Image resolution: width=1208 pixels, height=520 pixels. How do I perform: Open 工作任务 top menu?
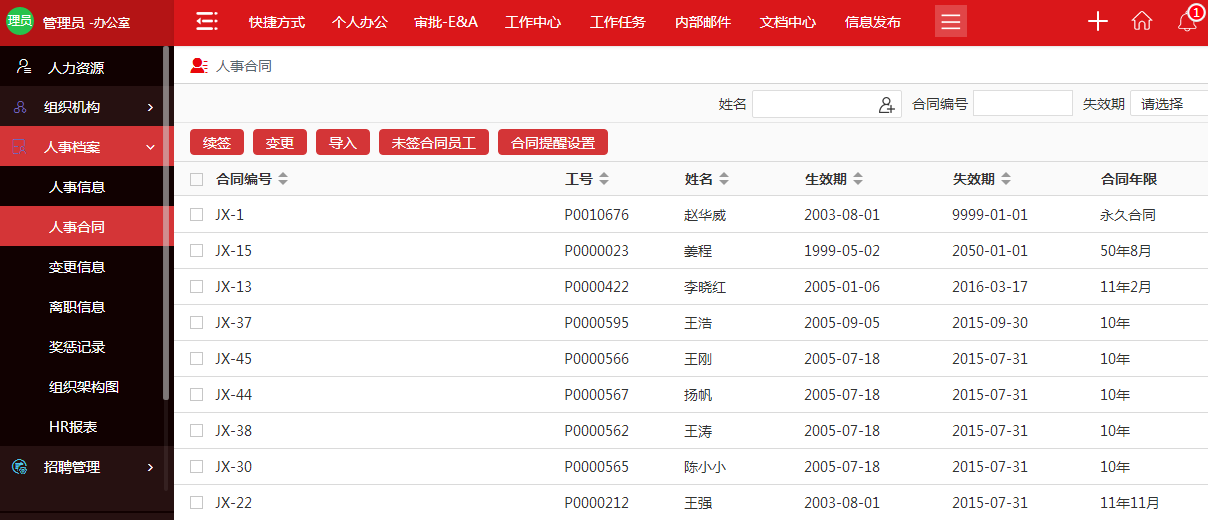(x=618, y=22)
